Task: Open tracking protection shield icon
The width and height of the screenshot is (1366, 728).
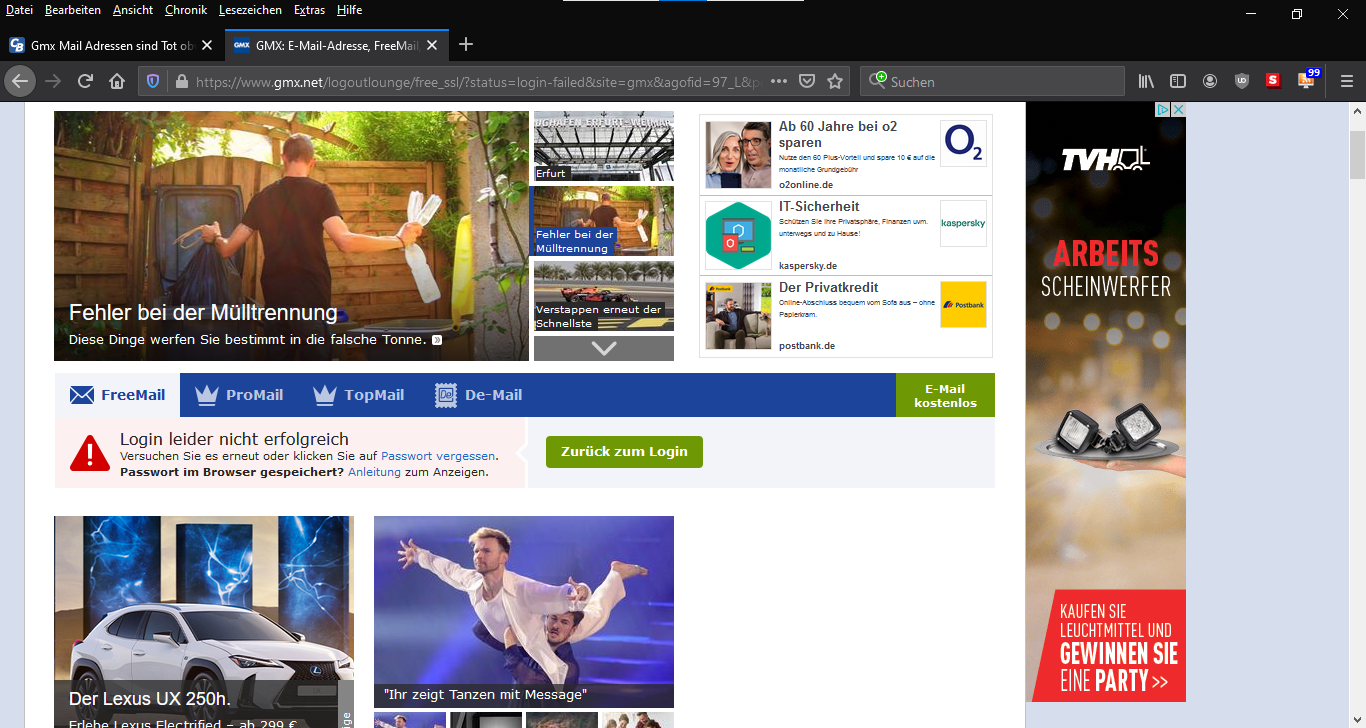Action: pos(153,81)
